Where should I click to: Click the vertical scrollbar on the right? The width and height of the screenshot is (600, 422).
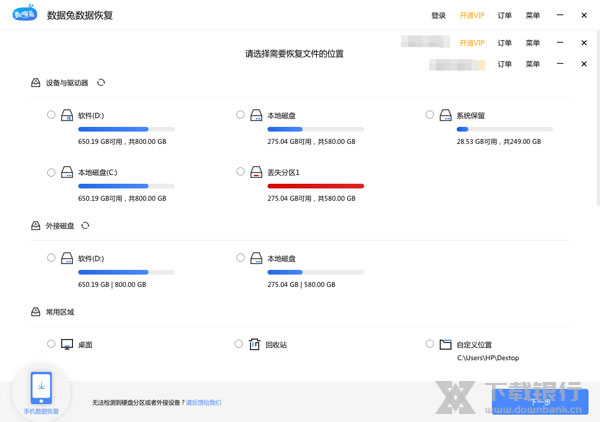598,119
